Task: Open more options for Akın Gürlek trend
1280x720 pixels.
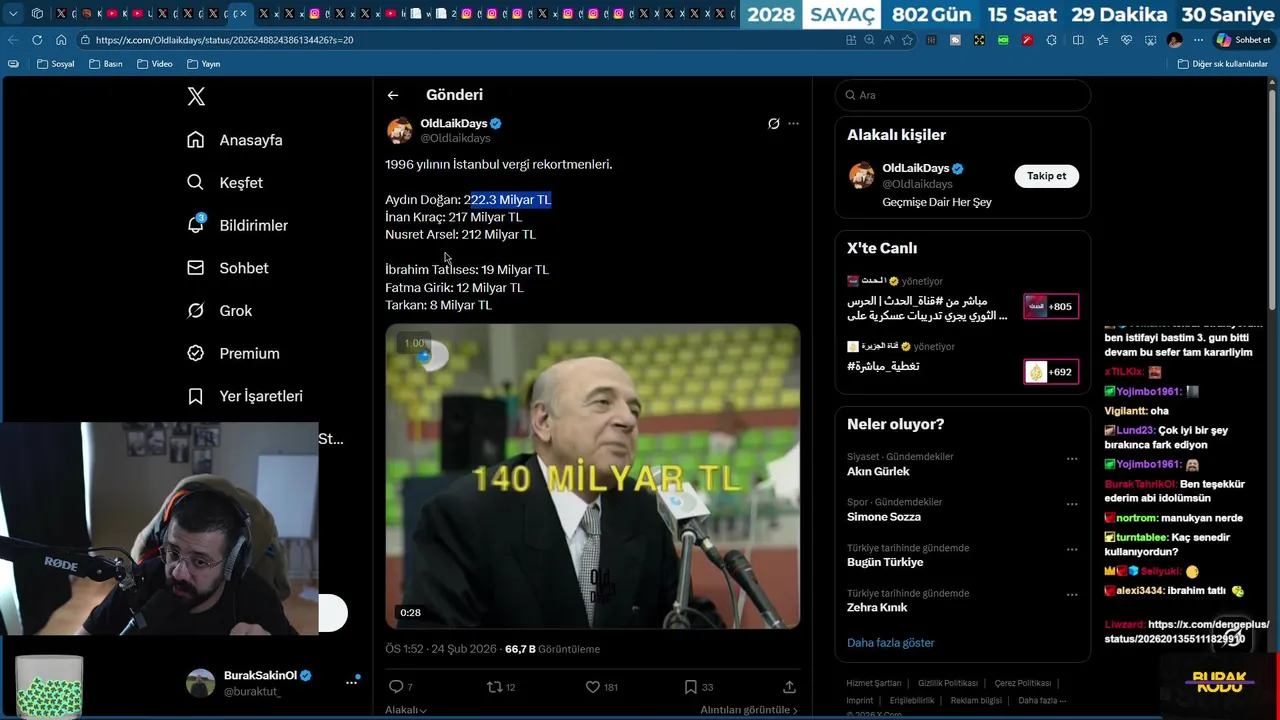Action: 1072,459
